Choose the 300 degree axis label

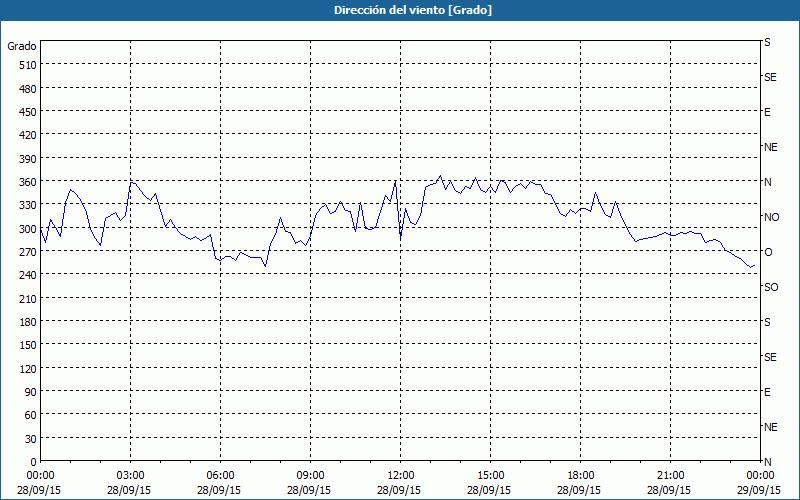(28, 229)
